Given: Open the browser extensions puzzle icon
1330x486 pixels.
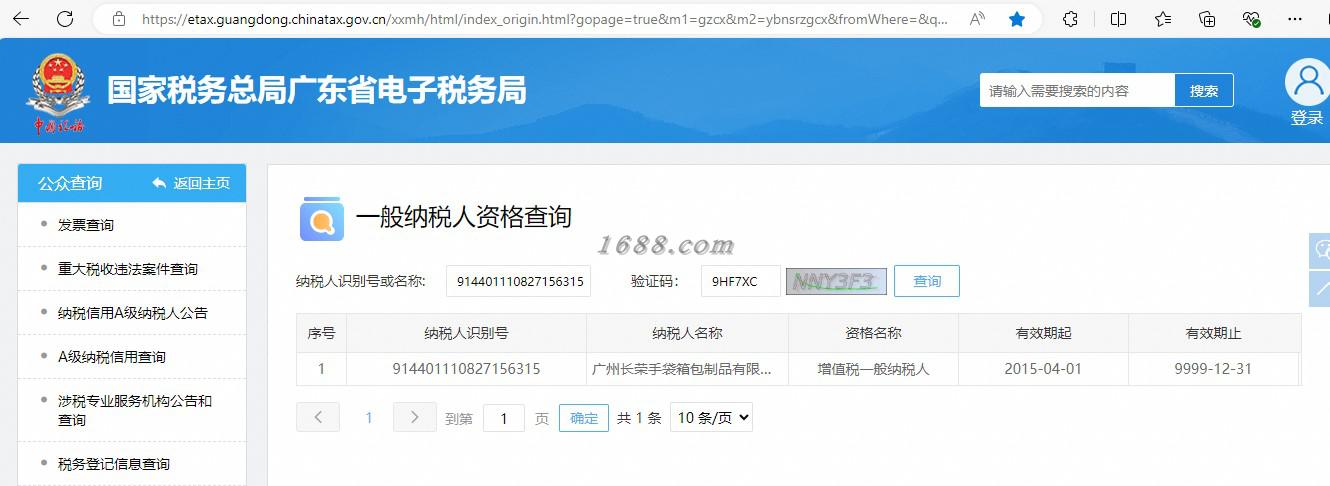Looking at the screenshot, I should (1070, 19).
